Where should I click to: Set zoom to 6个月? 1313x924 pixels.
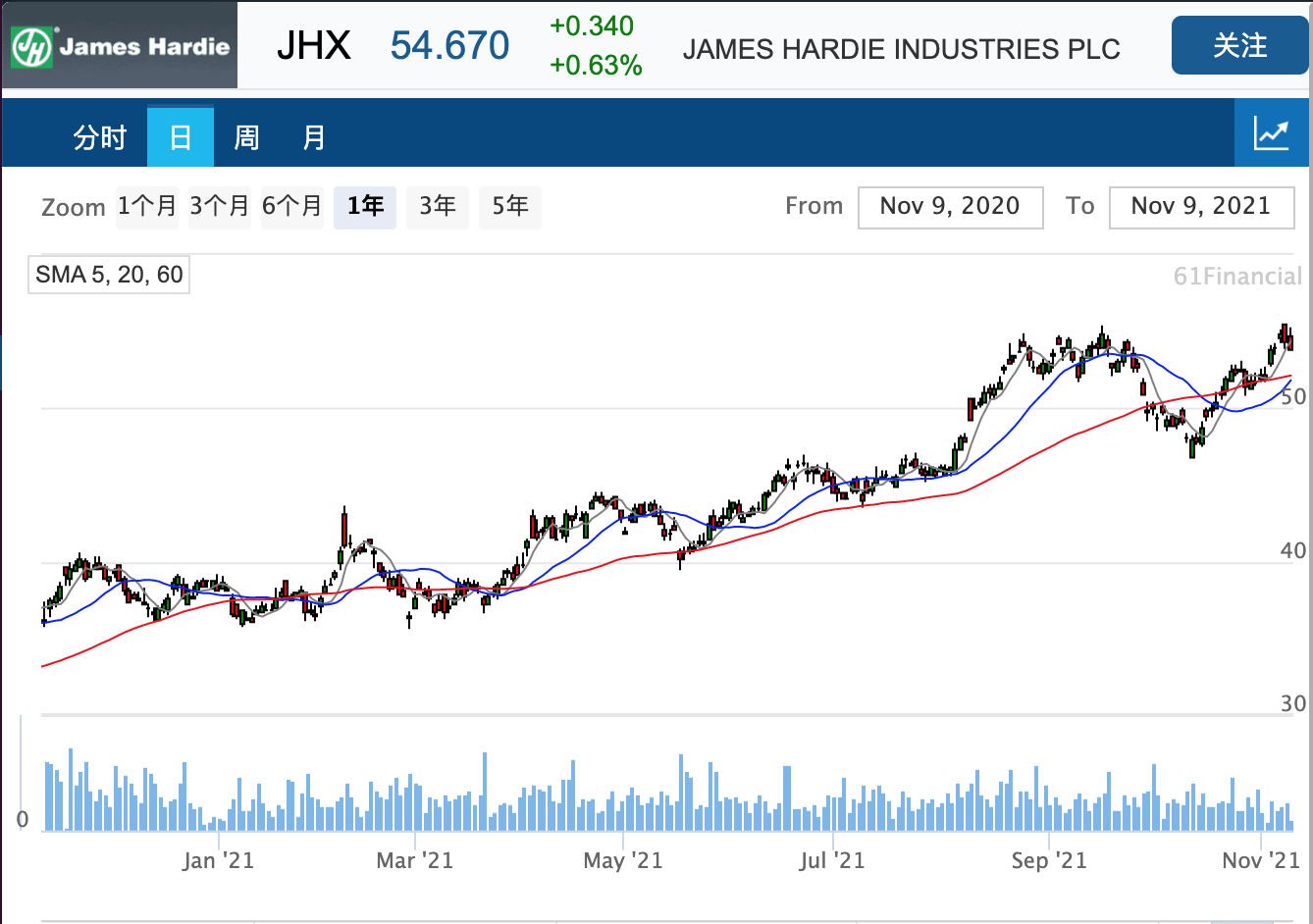pos(292,207)
